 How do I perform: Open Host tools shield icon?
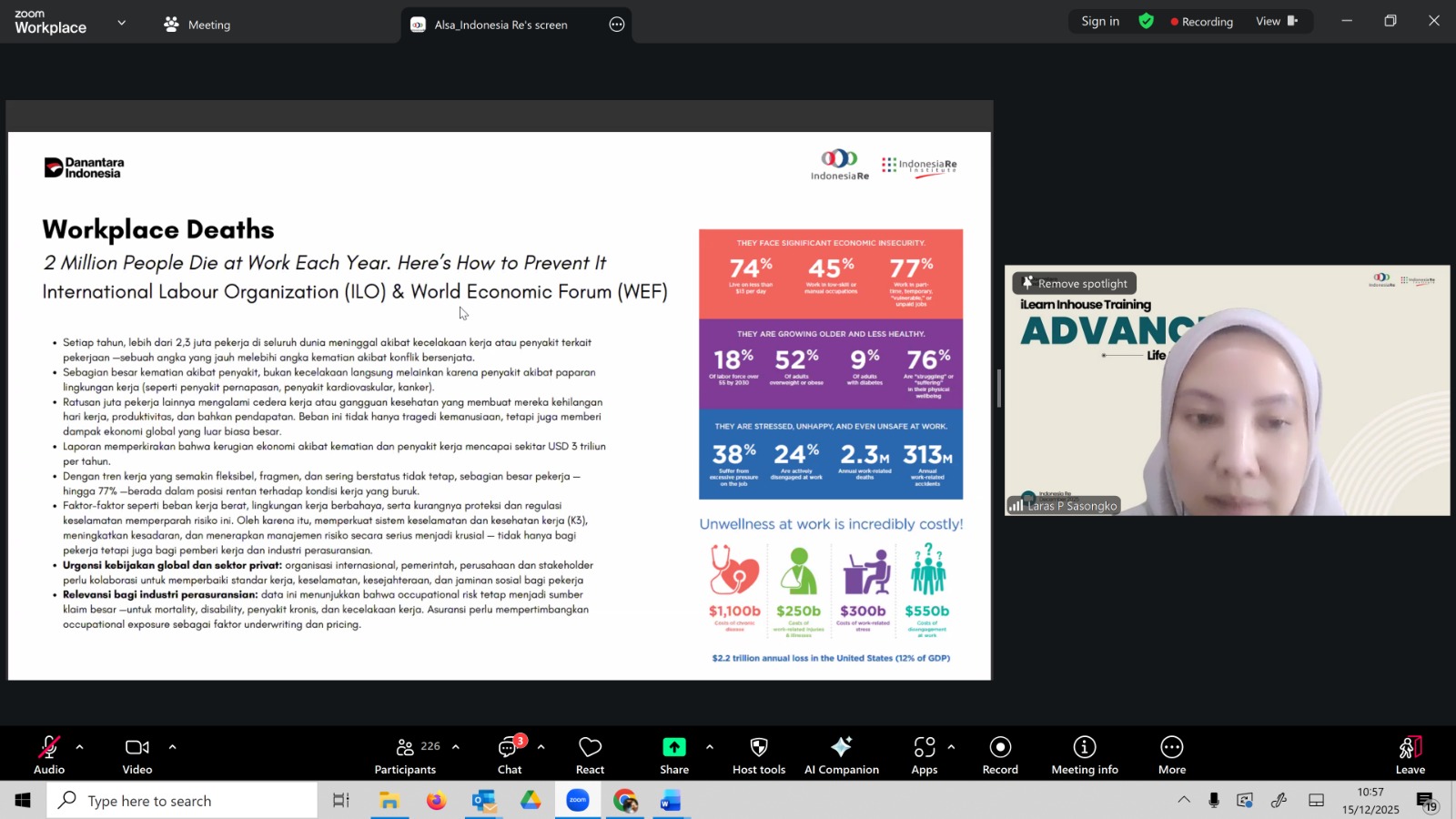click(758, 754)
